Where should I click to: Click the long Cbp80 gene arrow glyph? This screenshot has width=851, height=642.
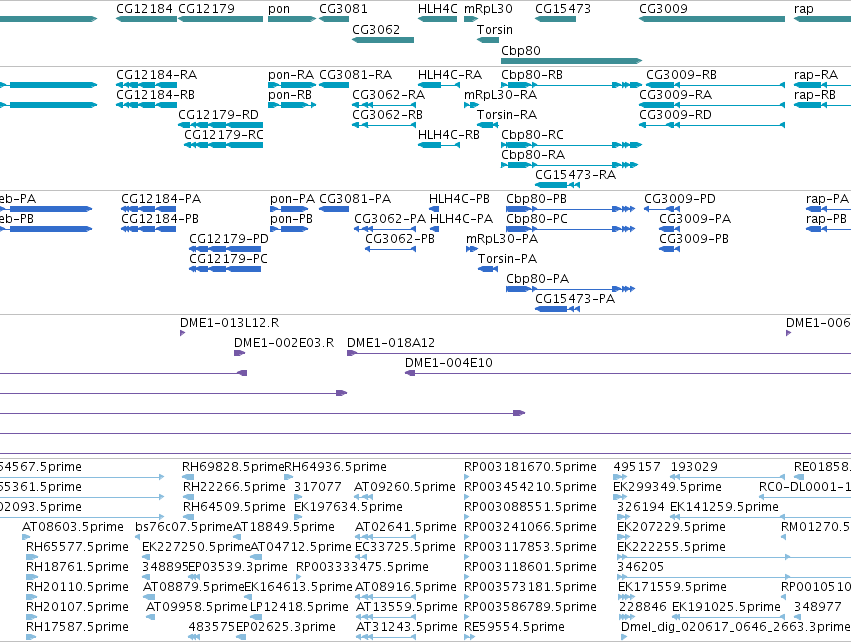pyautogui.click(x=571, y=61)
